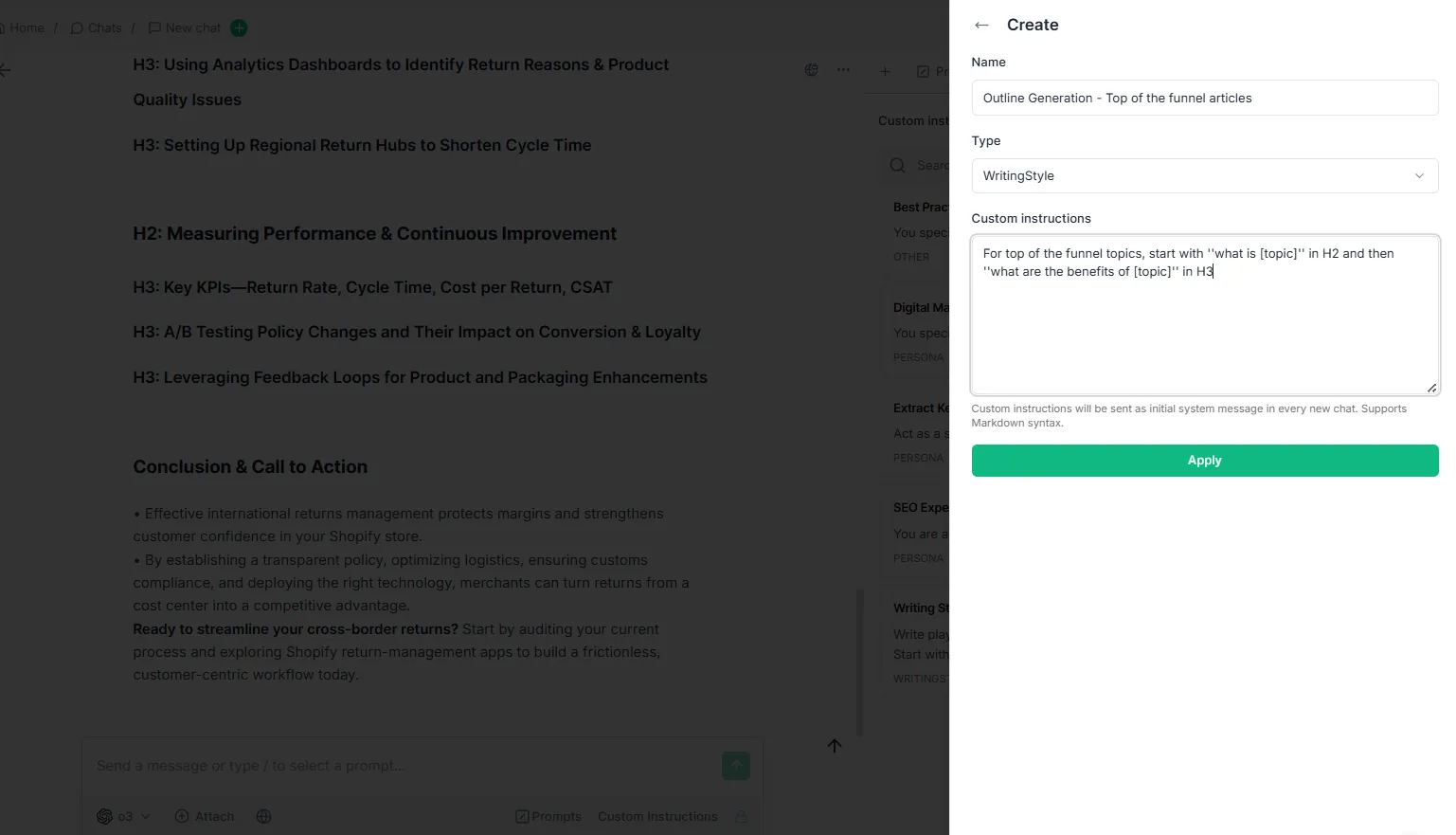1456x835 pixels.
Task: Click into the Custom instructions textarea
Action: point(1204,314)
